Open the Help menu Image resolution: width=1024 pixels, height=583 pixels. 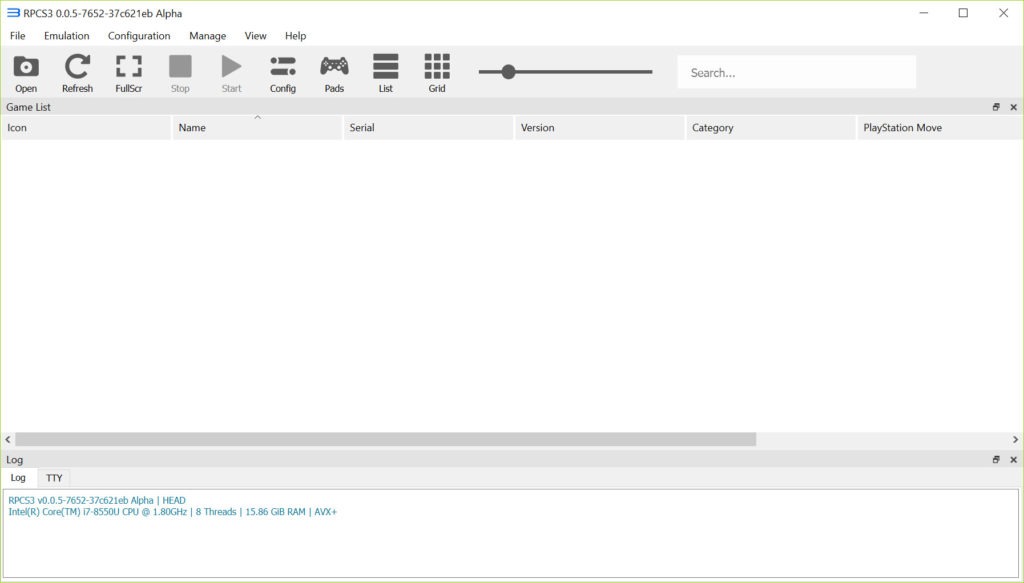coord(295,36)
